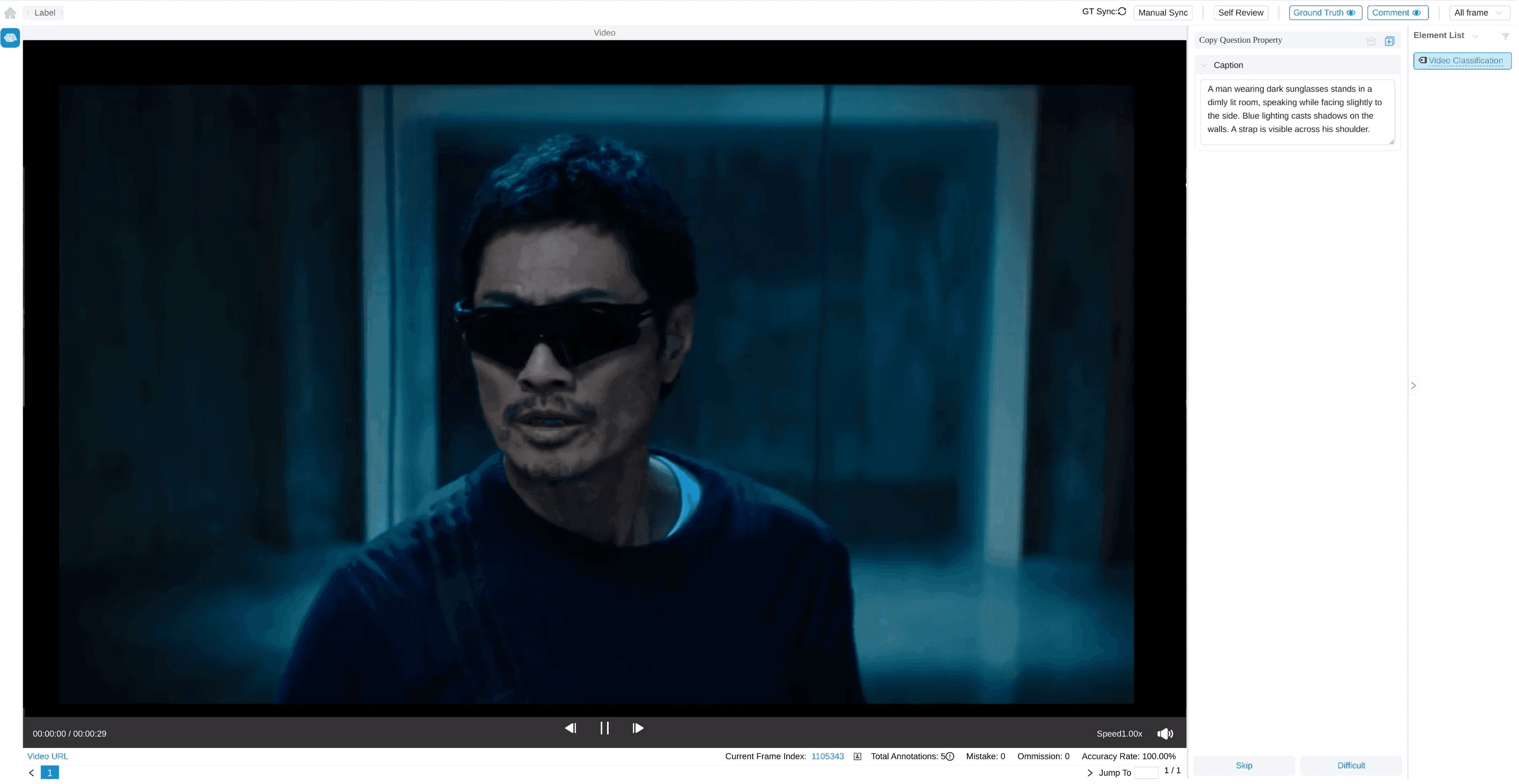Filter the Element List with funnel icon
Screen dimensions: 1519x784
(1505, 36)
